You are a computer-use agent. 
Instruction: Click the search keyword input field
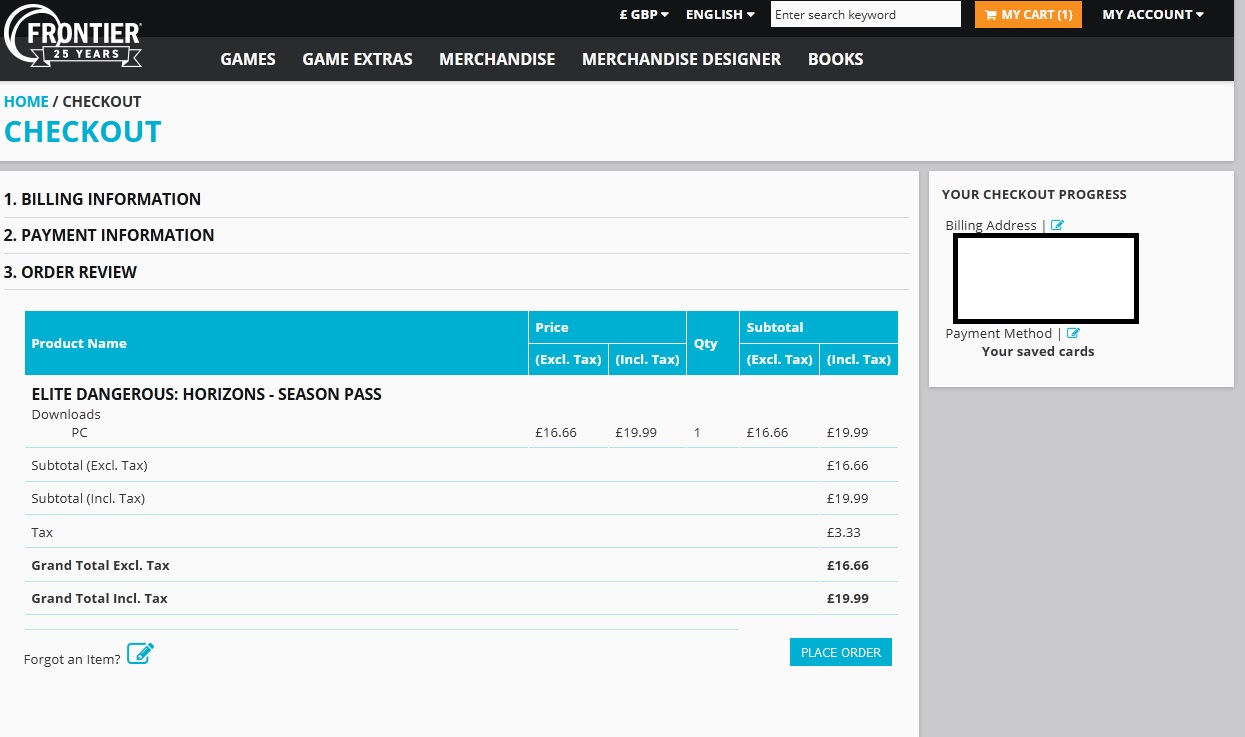pyautogui.click(x=866, y=15)
